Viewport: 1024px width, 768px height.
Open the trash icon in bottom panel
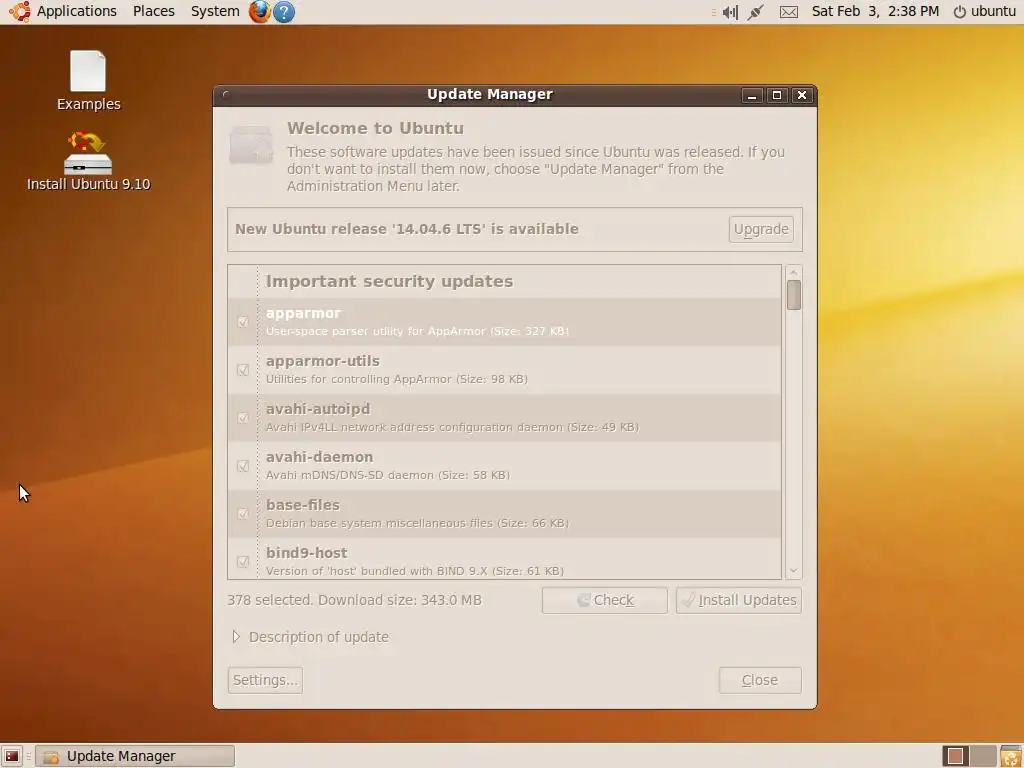[x=1011, y=756]
